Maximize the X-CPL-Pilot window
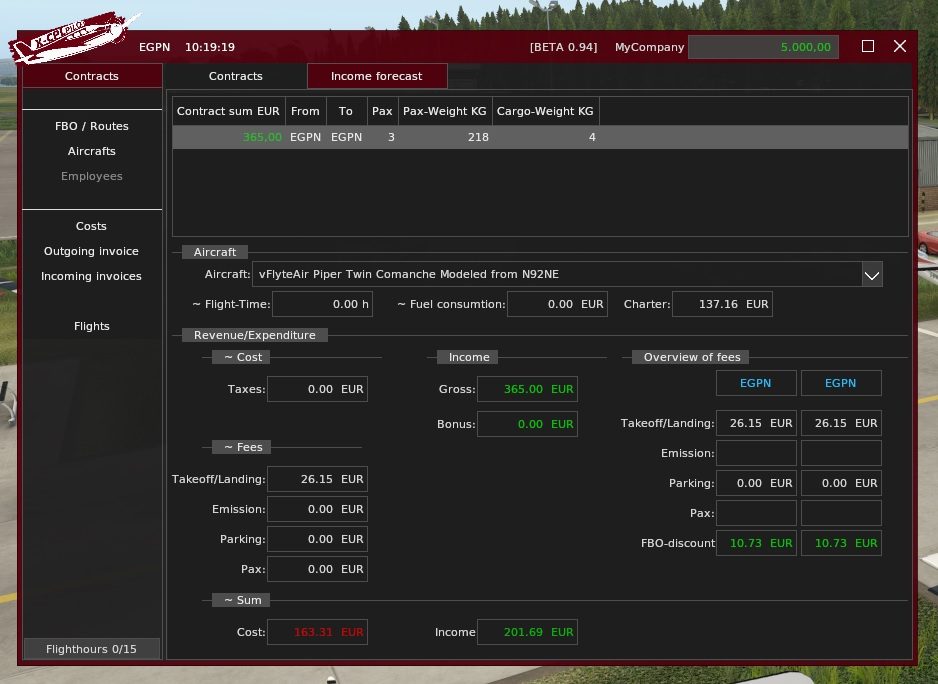Viewport: 938px width, 684px height. pos(868,47)
